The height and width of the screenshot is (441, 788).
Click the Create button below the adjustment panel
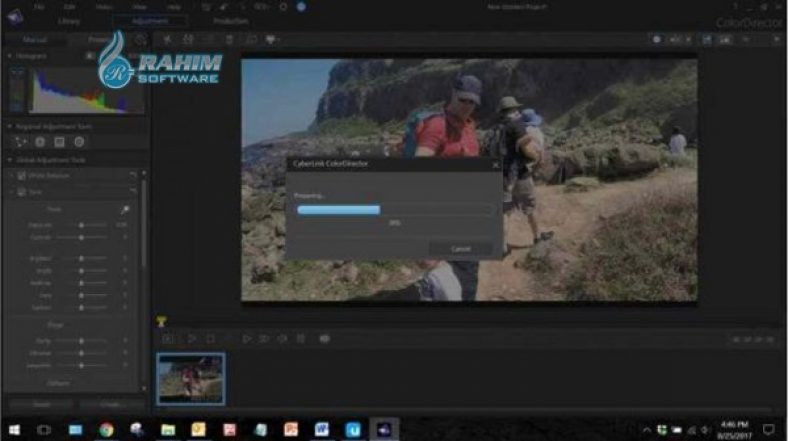click(110, 404)
